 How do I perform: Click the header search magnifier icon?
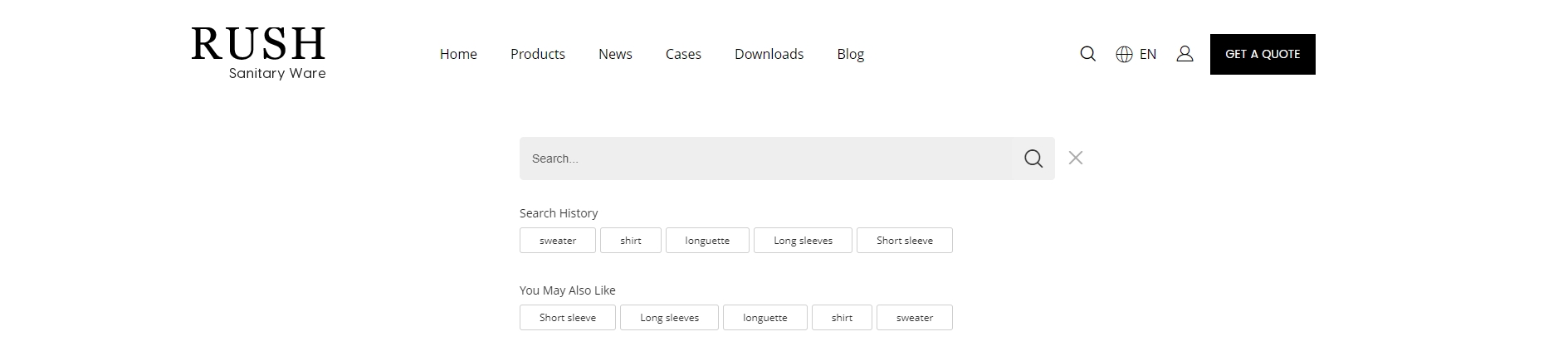point(1087,54)
